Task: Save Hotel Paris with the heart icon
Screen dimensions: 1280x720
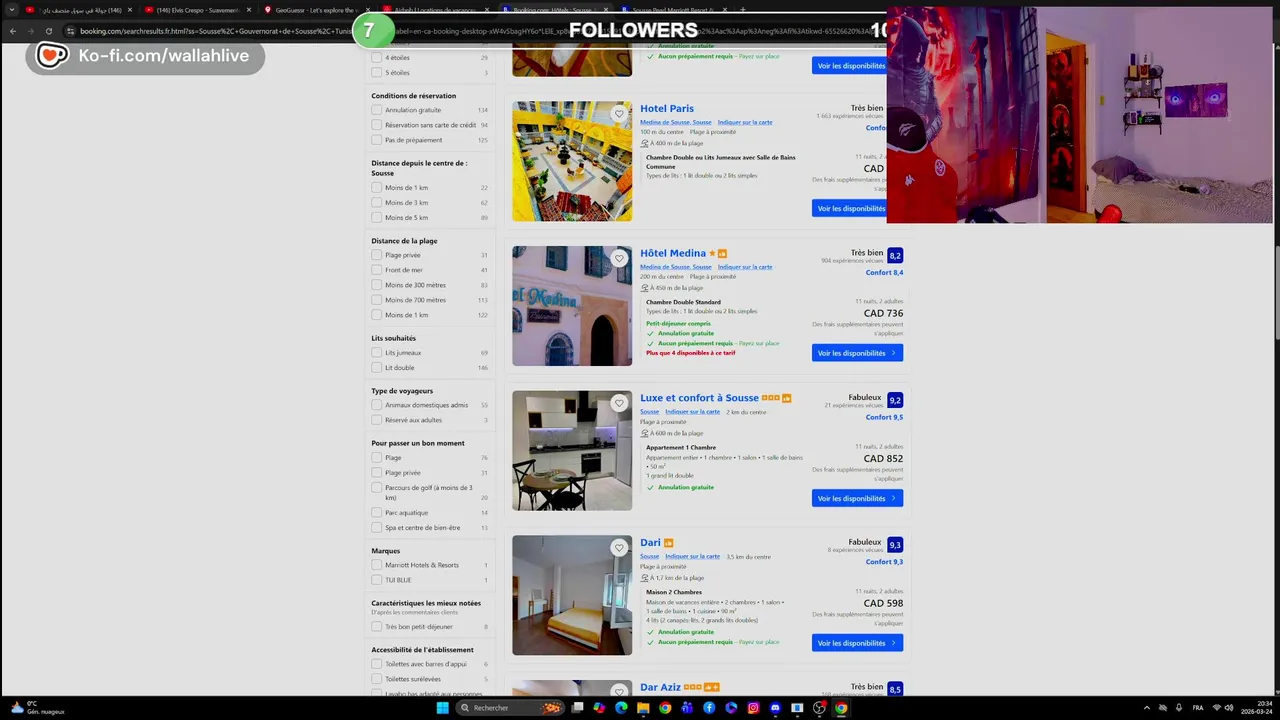Action: click(619, 114)
